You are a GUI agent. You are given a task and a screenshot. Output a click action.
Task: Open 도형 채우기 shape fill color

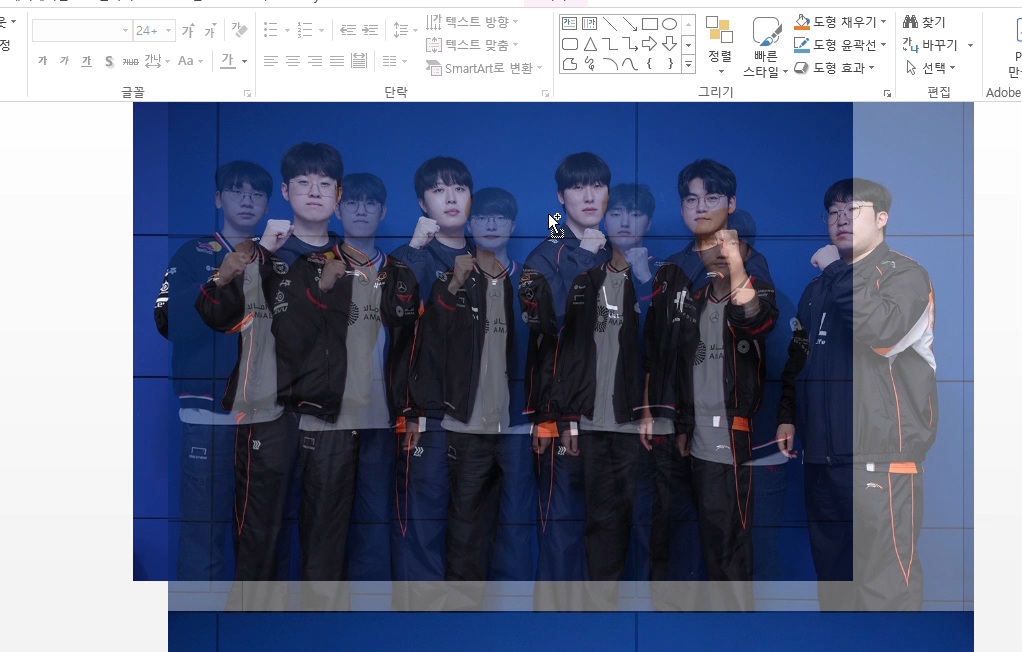[x=840, y=21]
